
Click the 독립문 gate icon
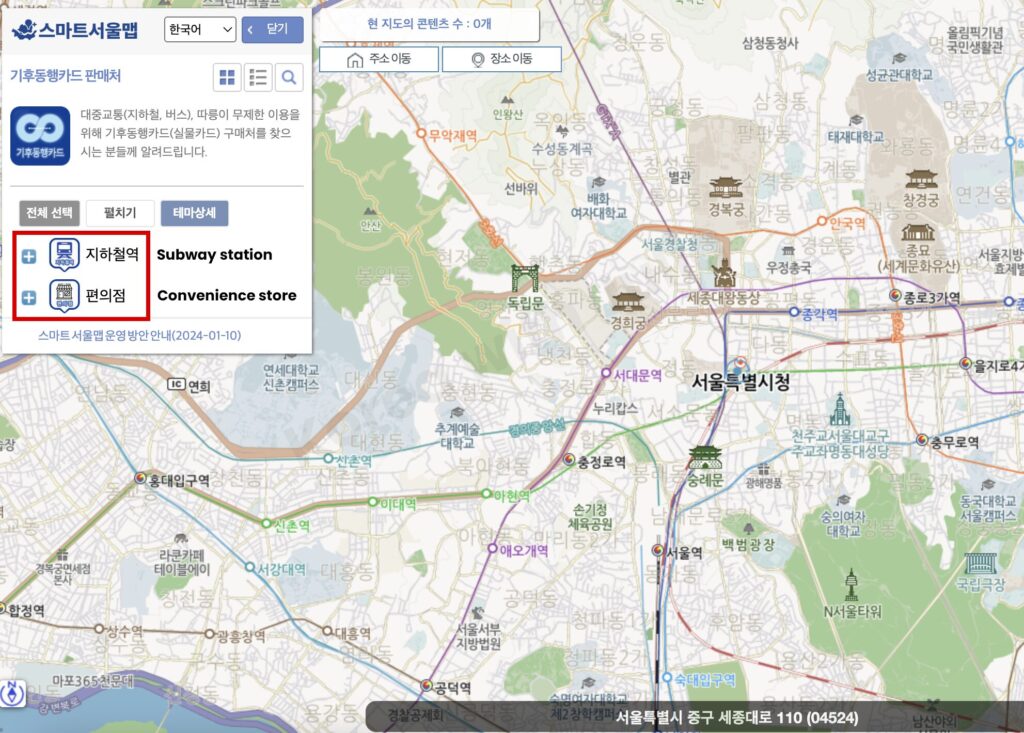point(525,278)
